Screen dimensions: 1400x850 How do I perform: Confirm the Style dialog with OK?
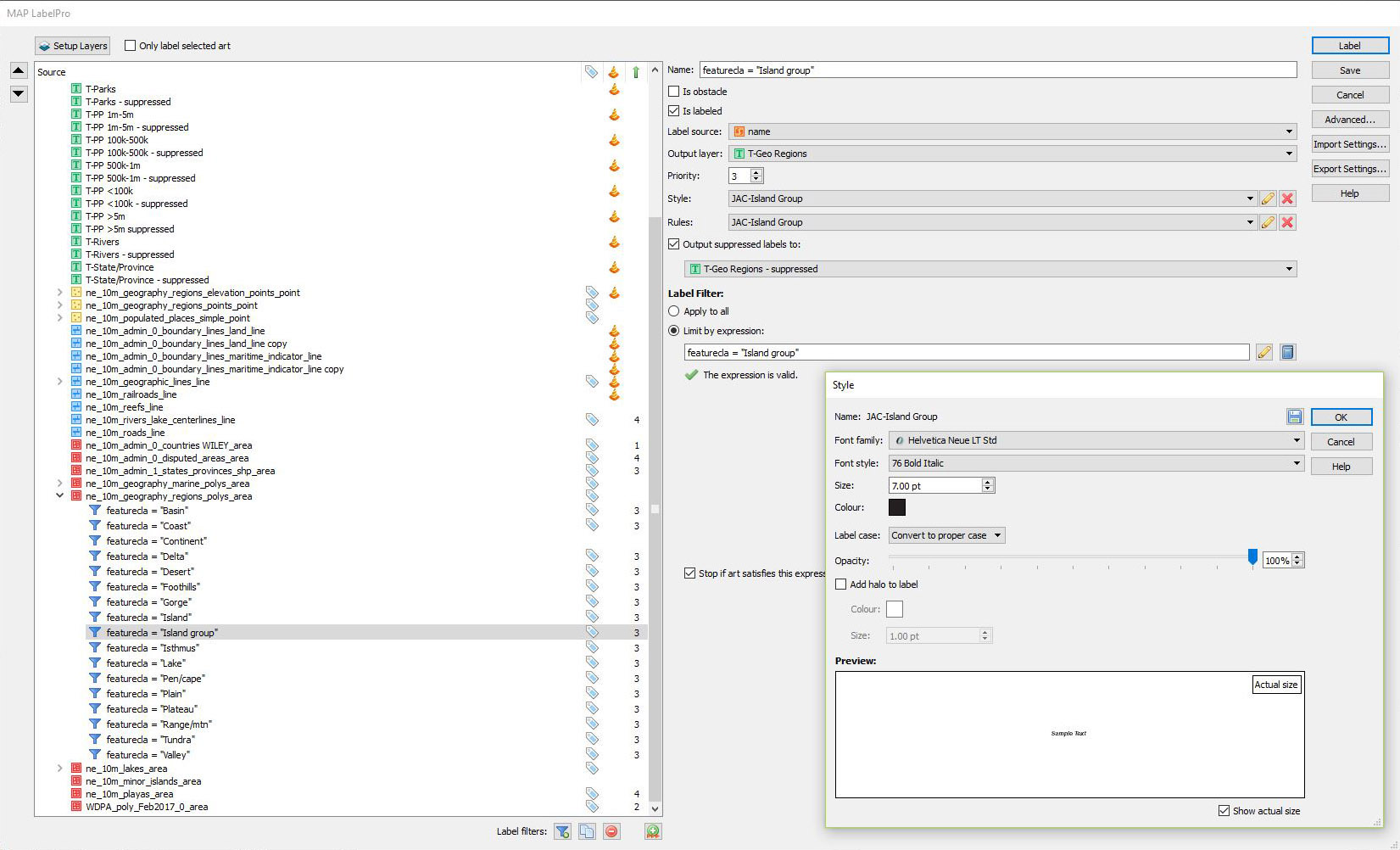pyautogui.click(x=1341, y=417)
